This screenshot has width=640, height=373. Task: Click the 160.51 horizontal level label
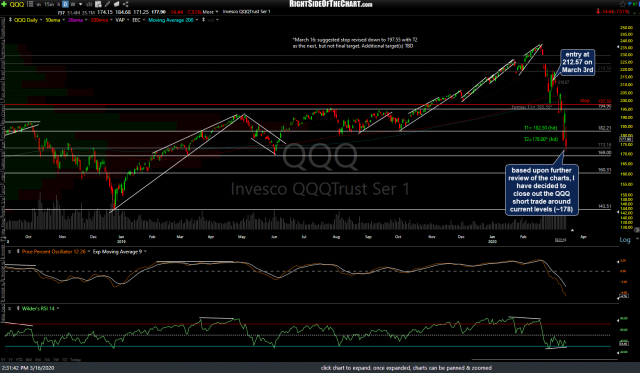(x=604, y=170)
